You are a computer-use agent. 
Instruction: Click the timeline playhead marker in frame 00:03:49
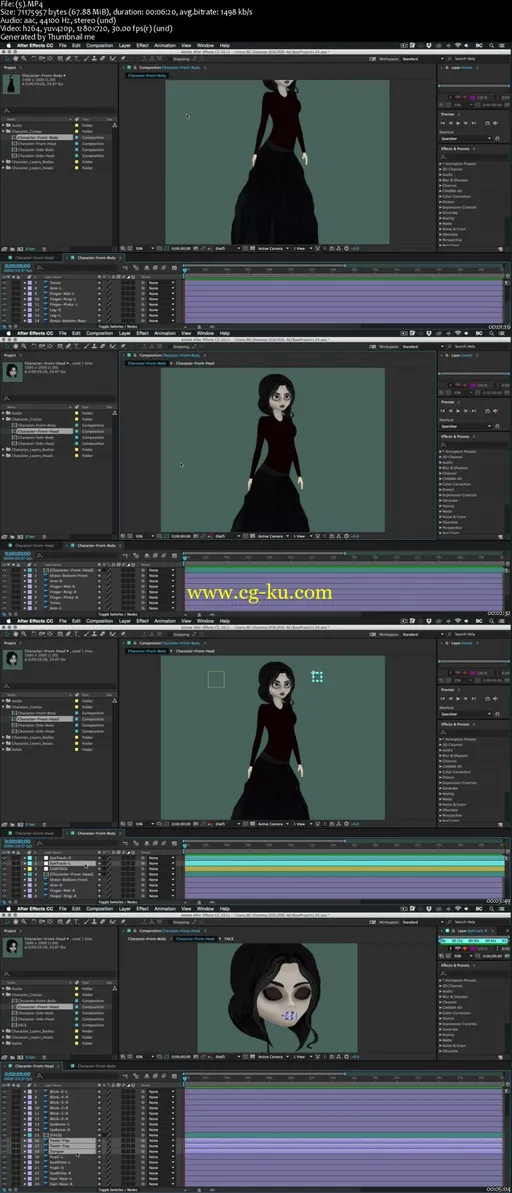point(185,844)
